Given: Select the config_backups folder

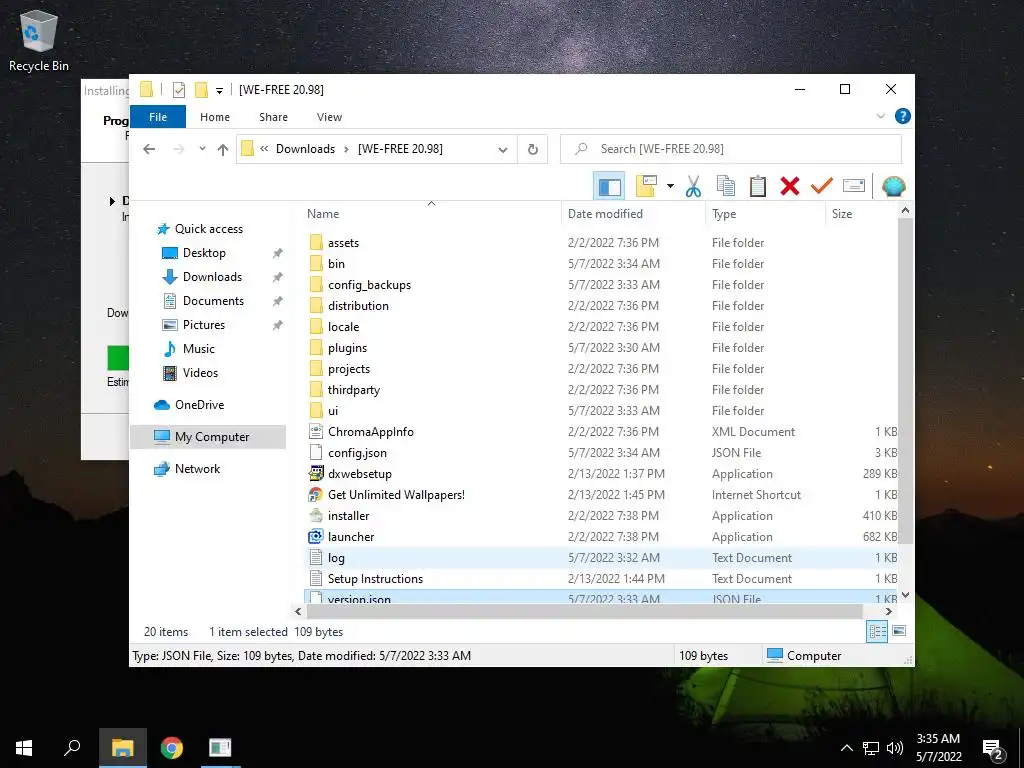Looking at the screenshot, I should [370, 285].
